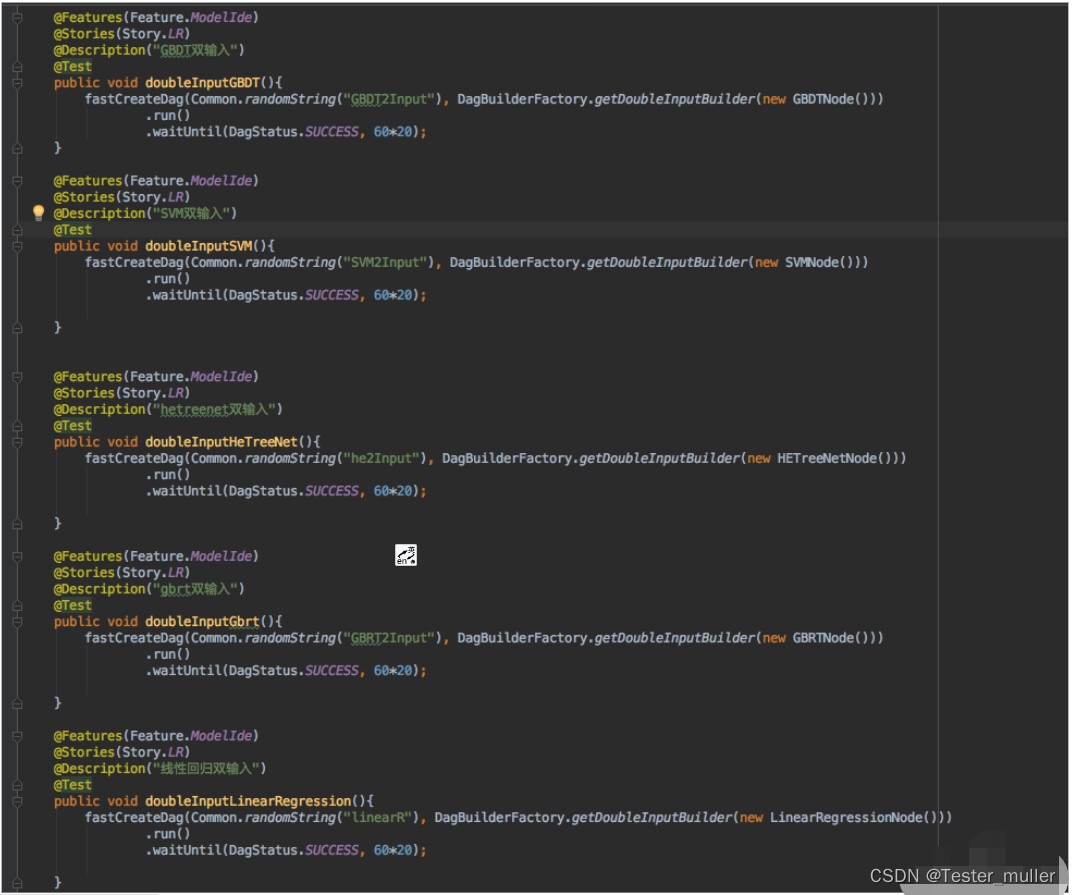
Task: Collapse annotations fold marker above doubleInputLinearRegression
Action: click(18, 737)
